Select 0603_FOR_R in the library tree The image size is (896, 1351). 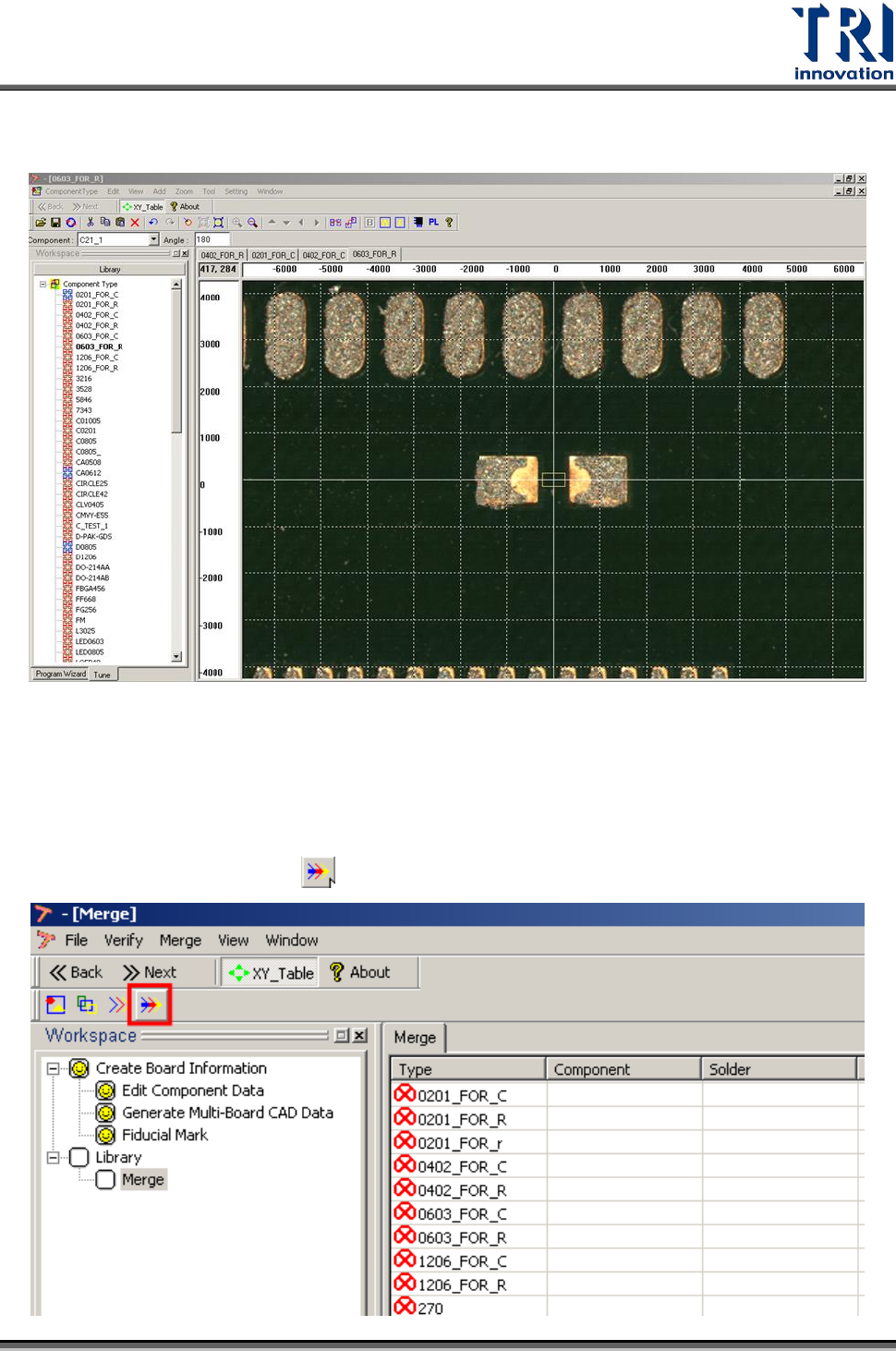98,347
